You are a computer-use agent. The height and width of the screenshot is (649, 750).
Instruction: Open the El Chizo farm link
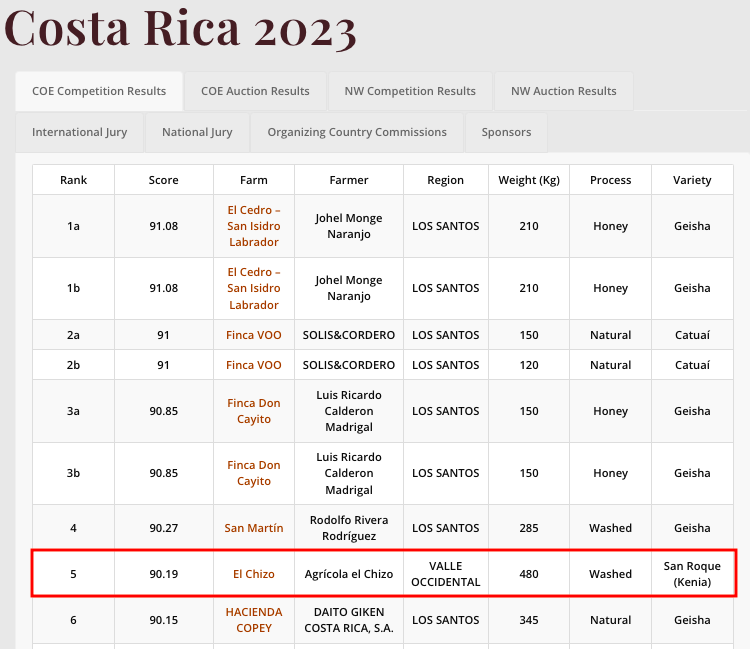point(254,574)
